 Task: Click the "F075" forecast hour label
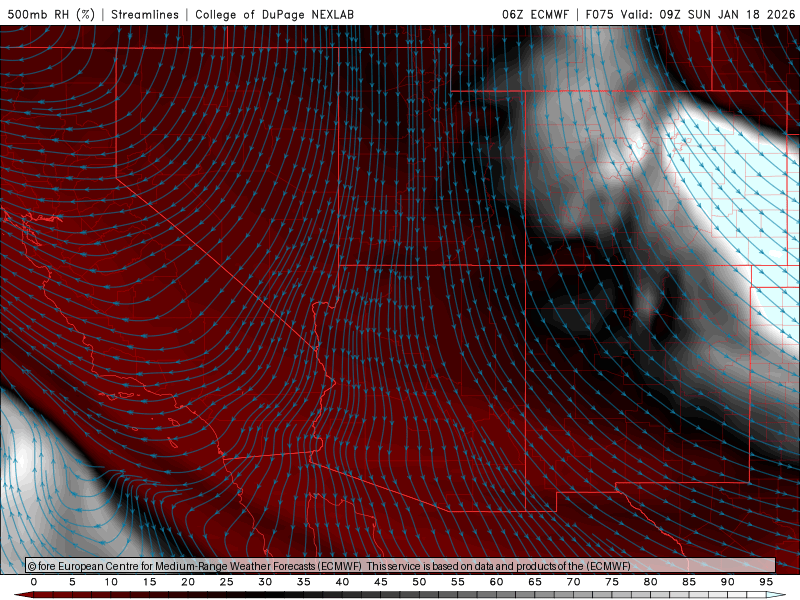(599, 14)
